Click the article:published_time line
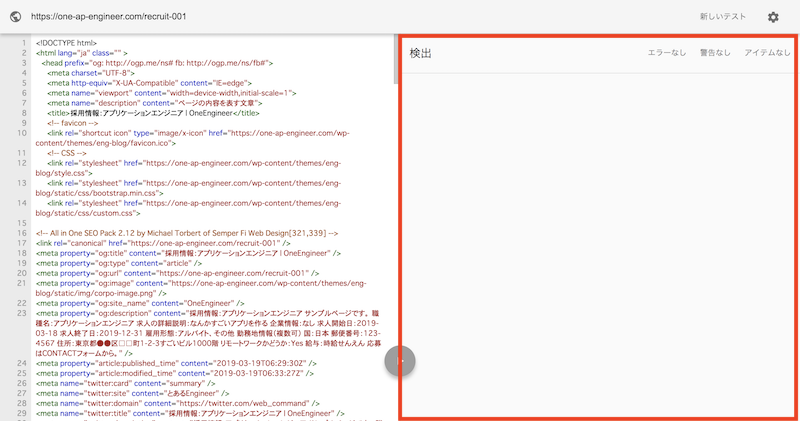 click(177, 363)
